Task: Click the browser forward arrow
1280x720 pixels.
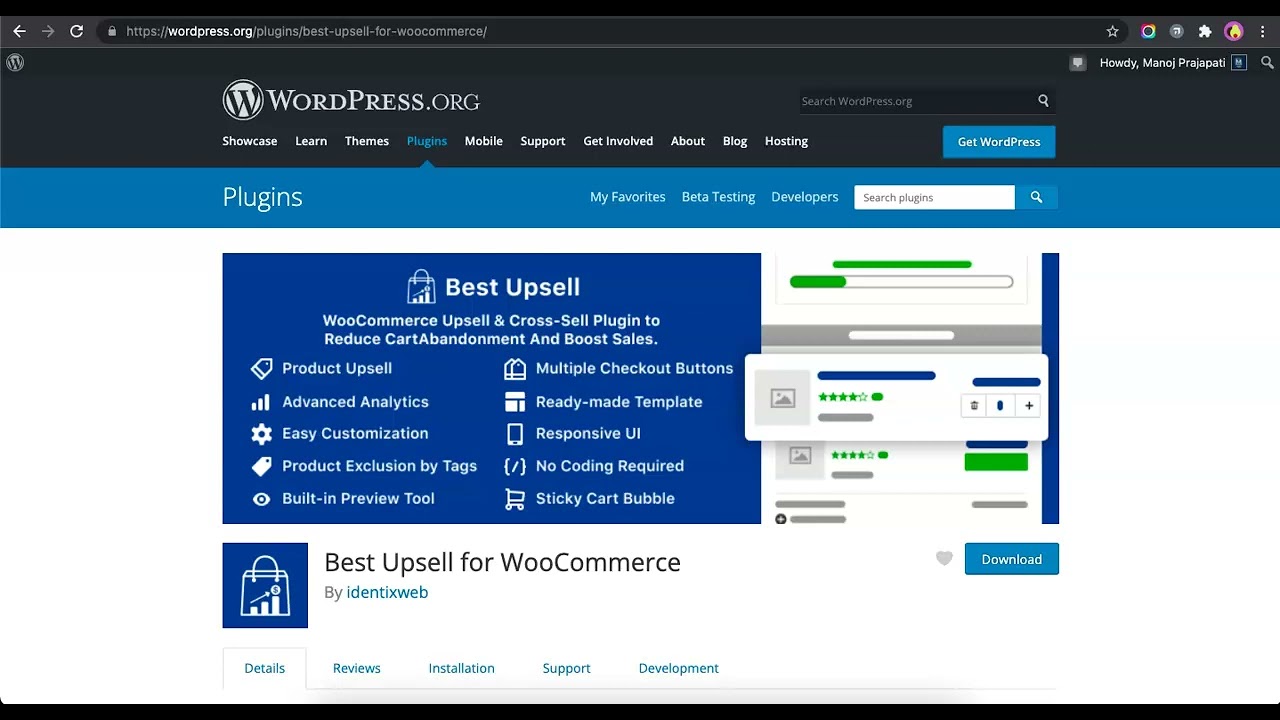Action: point(47,31)
